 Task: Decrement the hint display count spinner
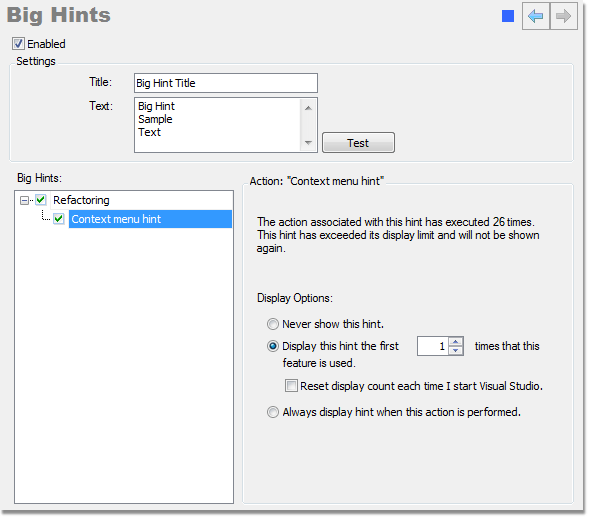pyautogui.click(x=456, y=350)
